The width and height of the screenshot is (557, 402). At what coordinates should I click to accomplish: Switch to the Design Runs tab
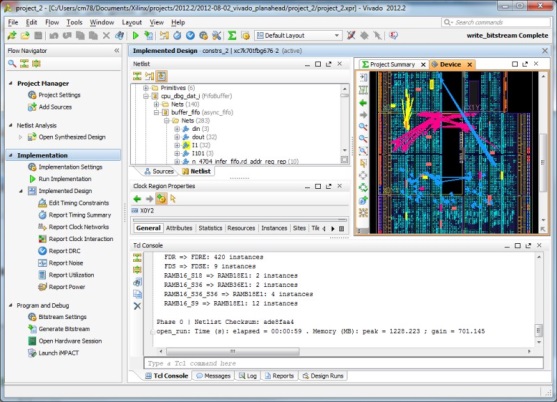click(323, 376)
